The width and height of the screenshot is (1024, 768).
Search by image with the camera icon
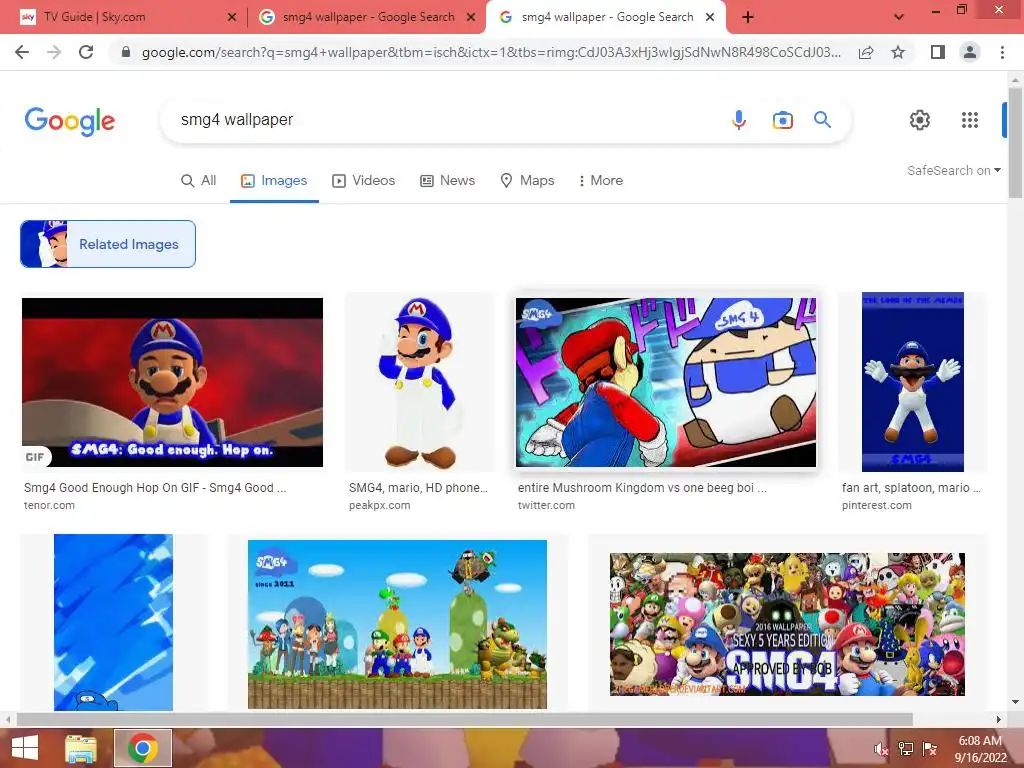(782, 120)
